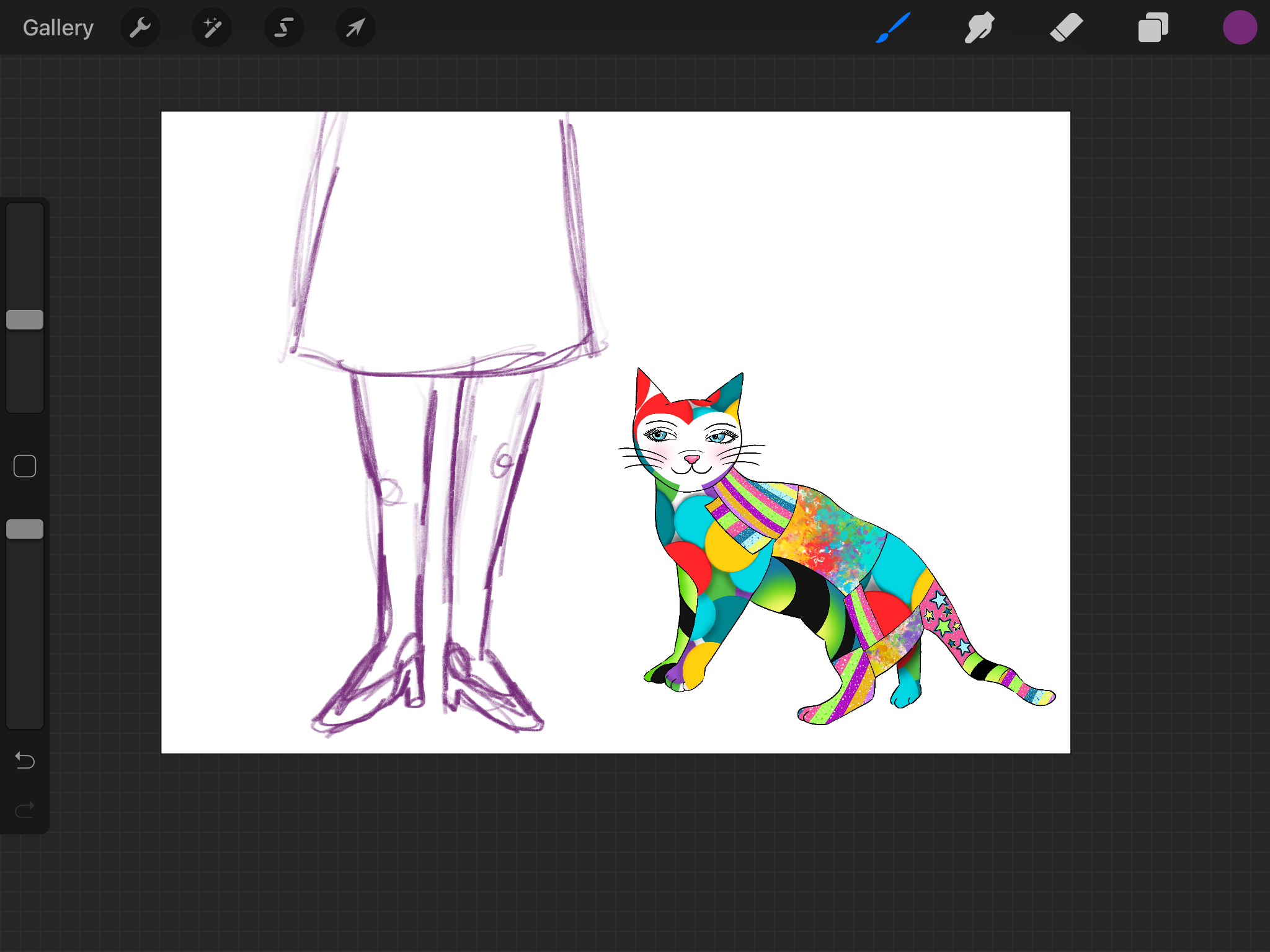This screenshot has width=1270, height=952.
Task: Return to the Gallery
Action: (x=58, y=27)
